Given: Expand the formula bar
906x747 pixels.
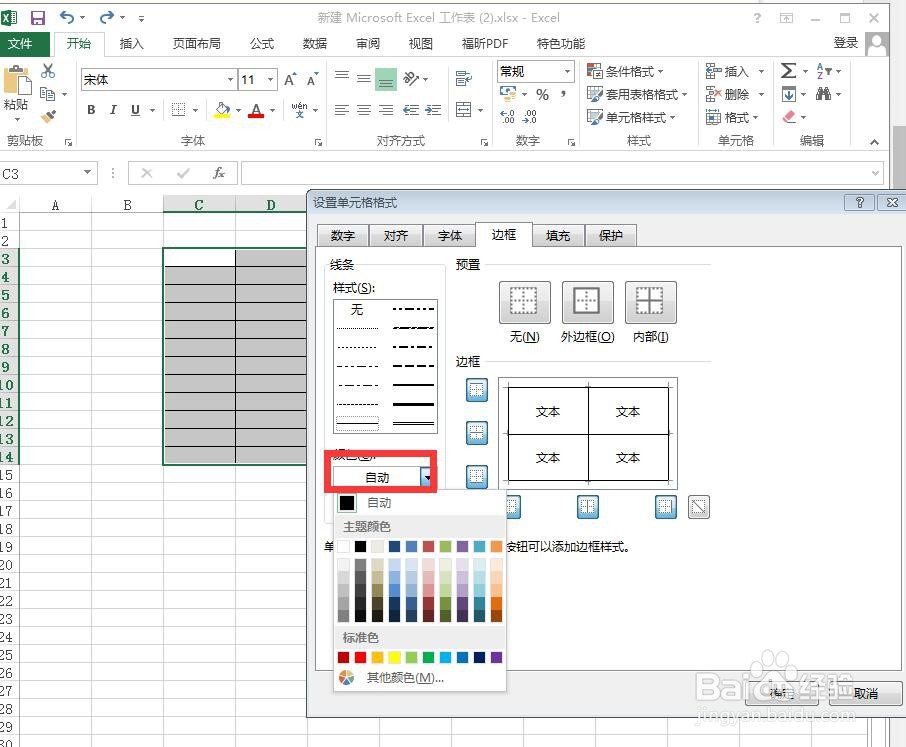Looking at the screenshot, I should [x=875, y=173].
